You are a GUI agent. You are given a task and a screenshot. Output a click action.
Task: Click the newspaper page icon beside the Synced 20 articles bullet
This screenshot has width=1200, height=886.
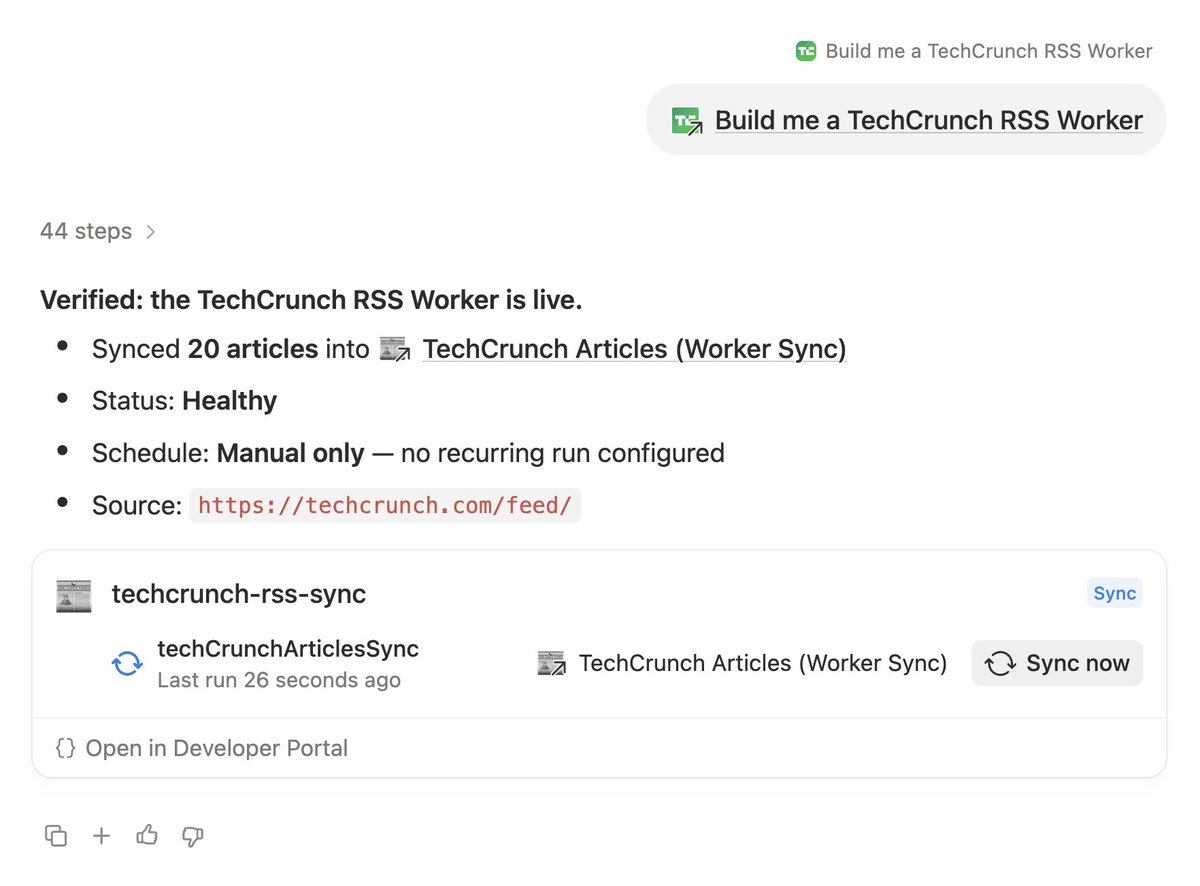[396, 349]
